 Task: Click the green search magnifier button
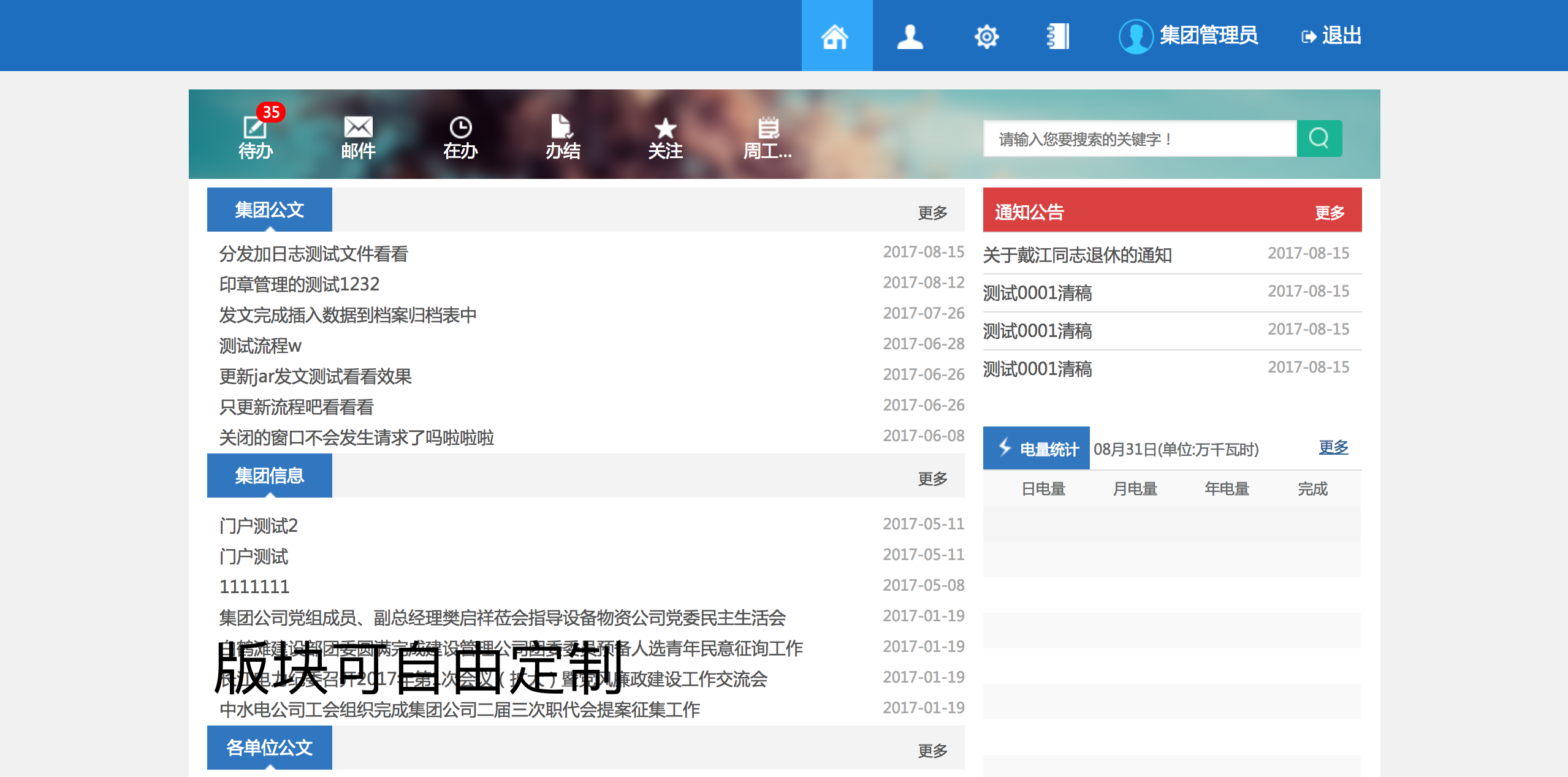pos(1319,138)
